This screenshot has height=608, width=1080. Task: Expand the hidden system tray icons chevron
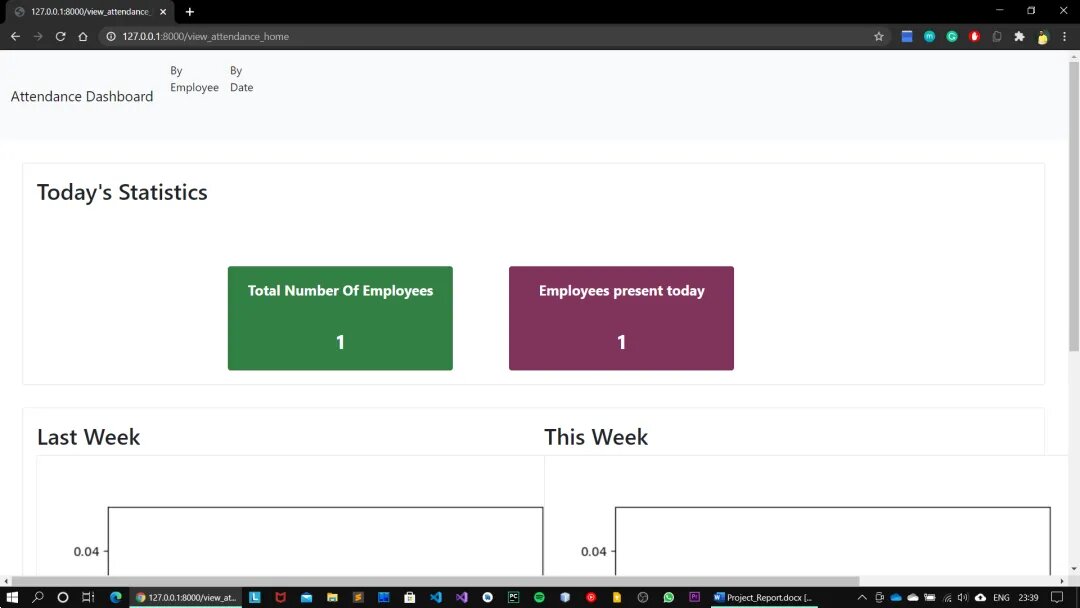click(x=862, y=597)
